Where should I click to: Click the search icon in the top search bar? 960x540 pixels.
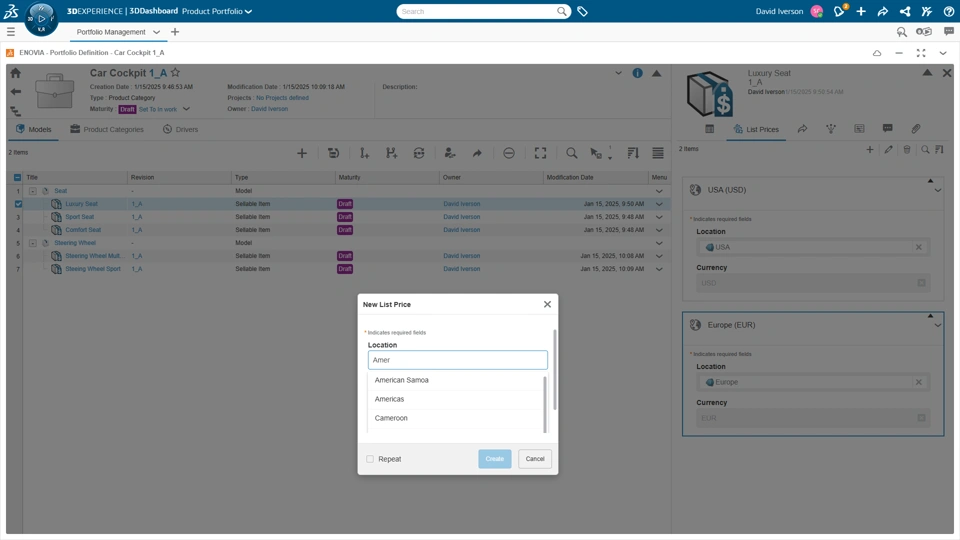point(561,11)
